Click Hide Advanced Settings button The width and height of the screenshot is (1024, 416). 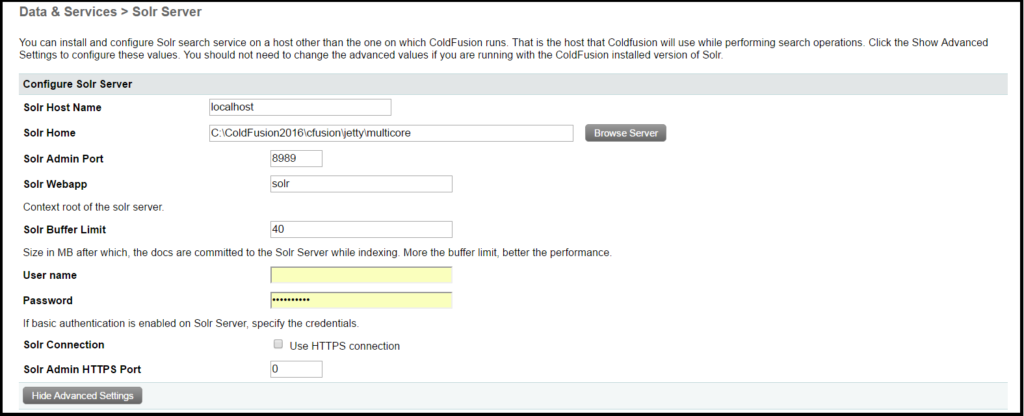coord(82,396)
